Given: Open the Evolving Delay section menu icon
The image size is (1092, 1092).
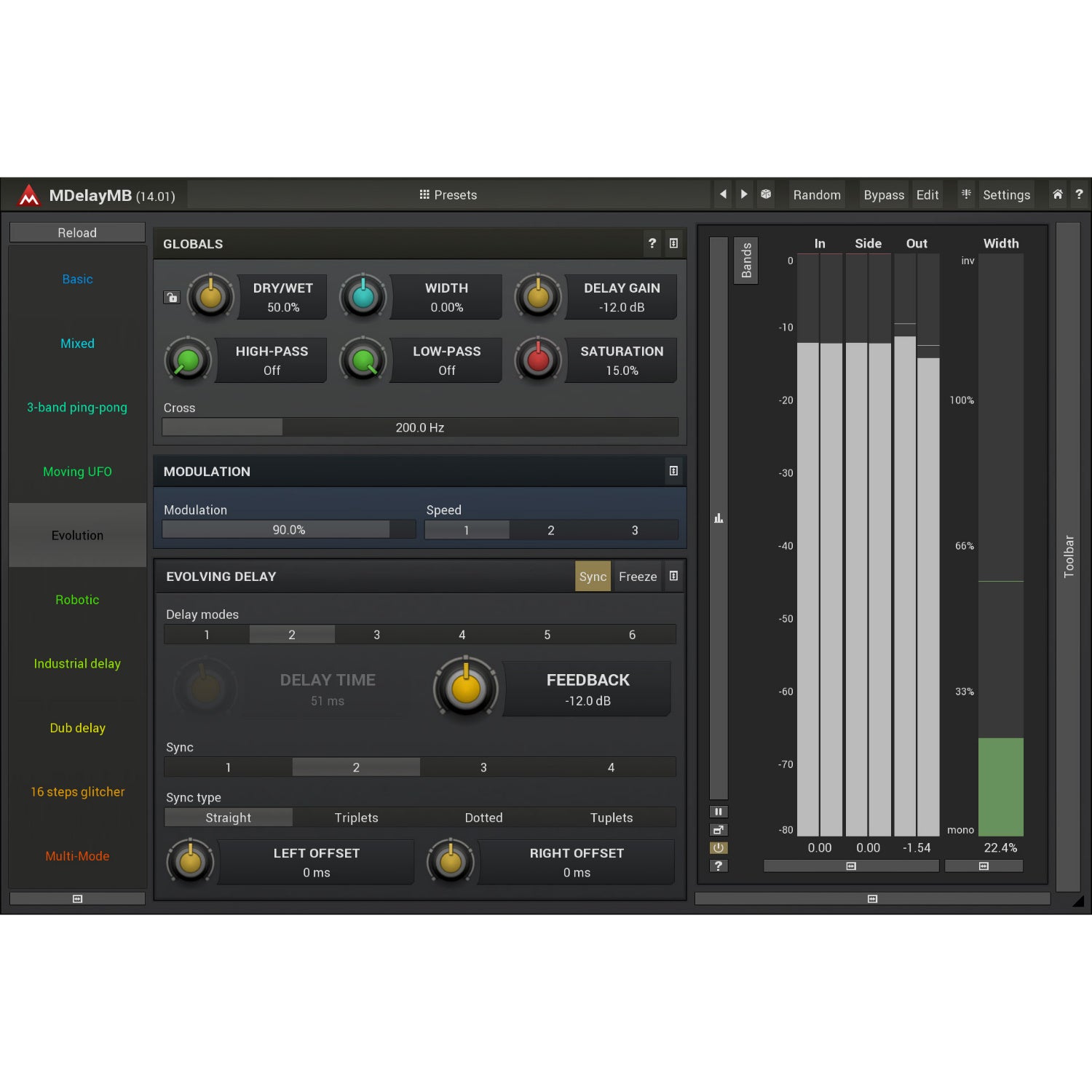Looking at the screenshot, I should (x=673, y=576).
